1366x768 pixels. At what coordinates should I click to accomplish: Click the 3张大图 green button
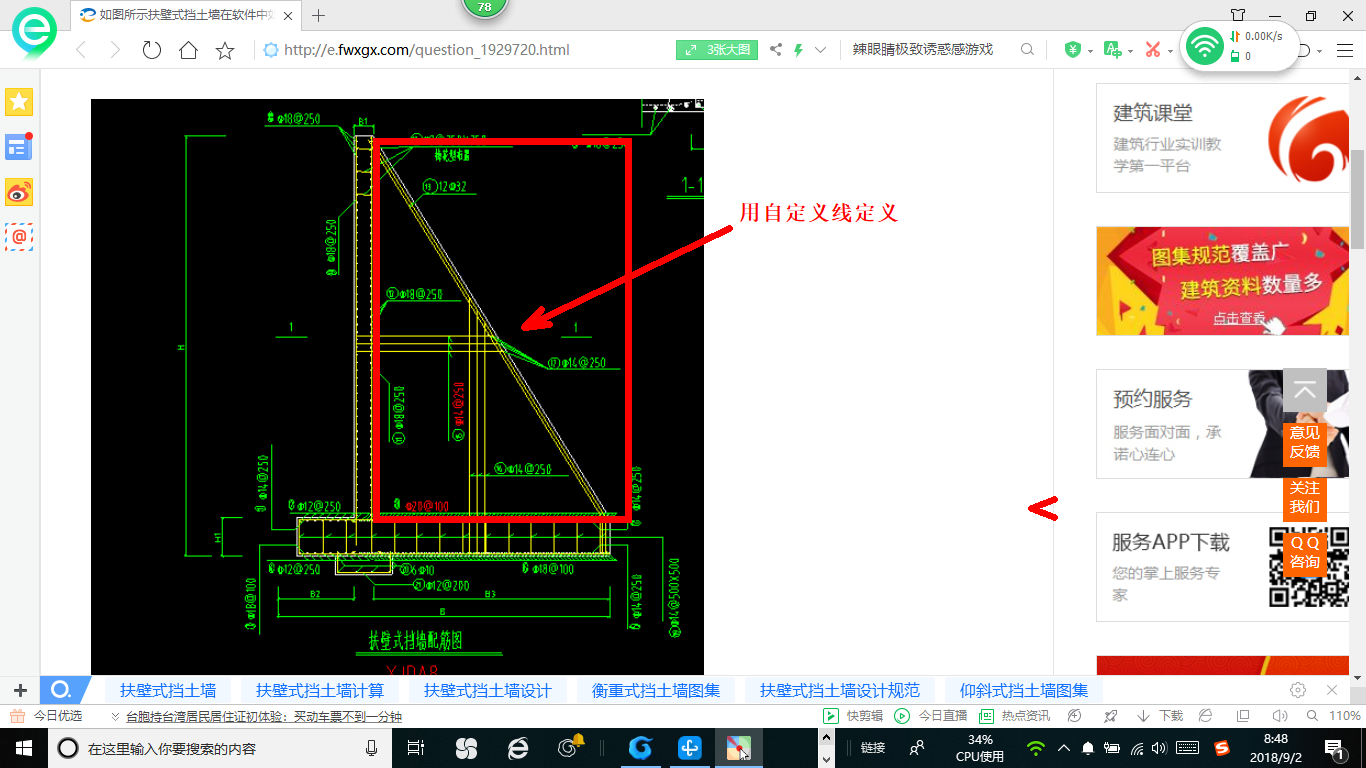coord(717,50)
